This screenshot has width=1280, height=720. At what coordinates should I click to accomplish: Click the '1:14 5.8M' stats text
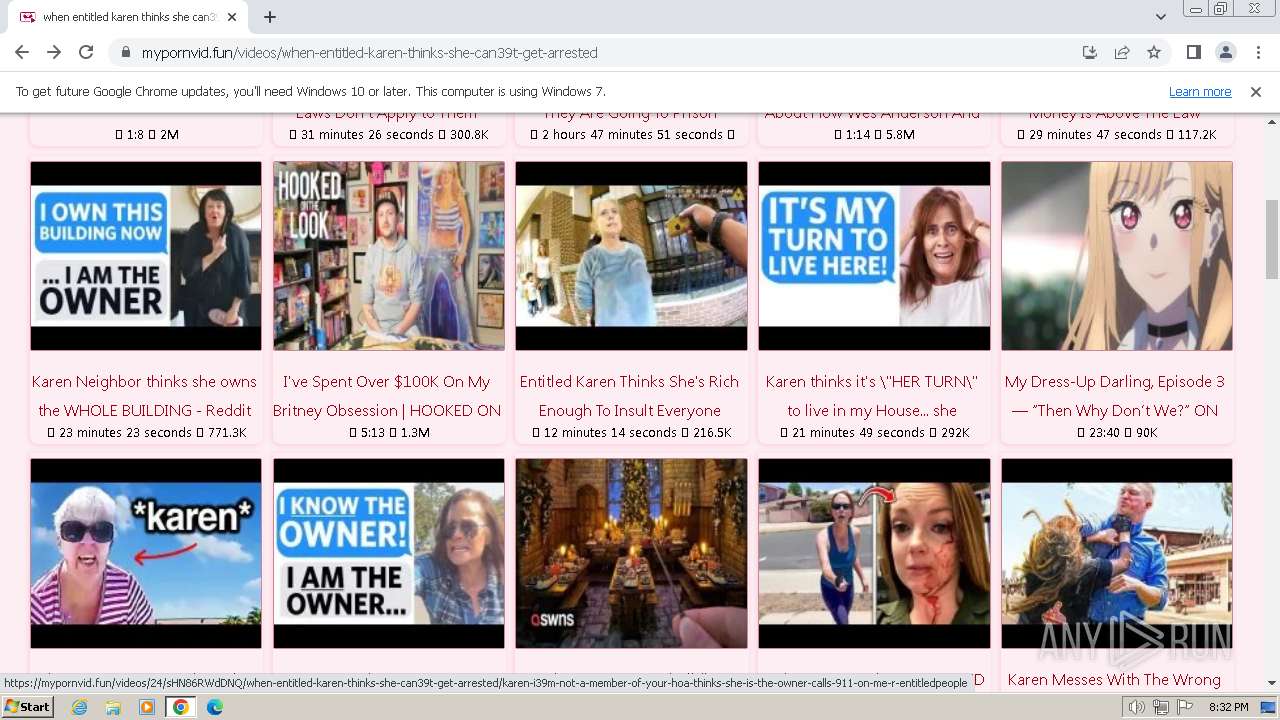pyautogui.click(x=875, y=135)
